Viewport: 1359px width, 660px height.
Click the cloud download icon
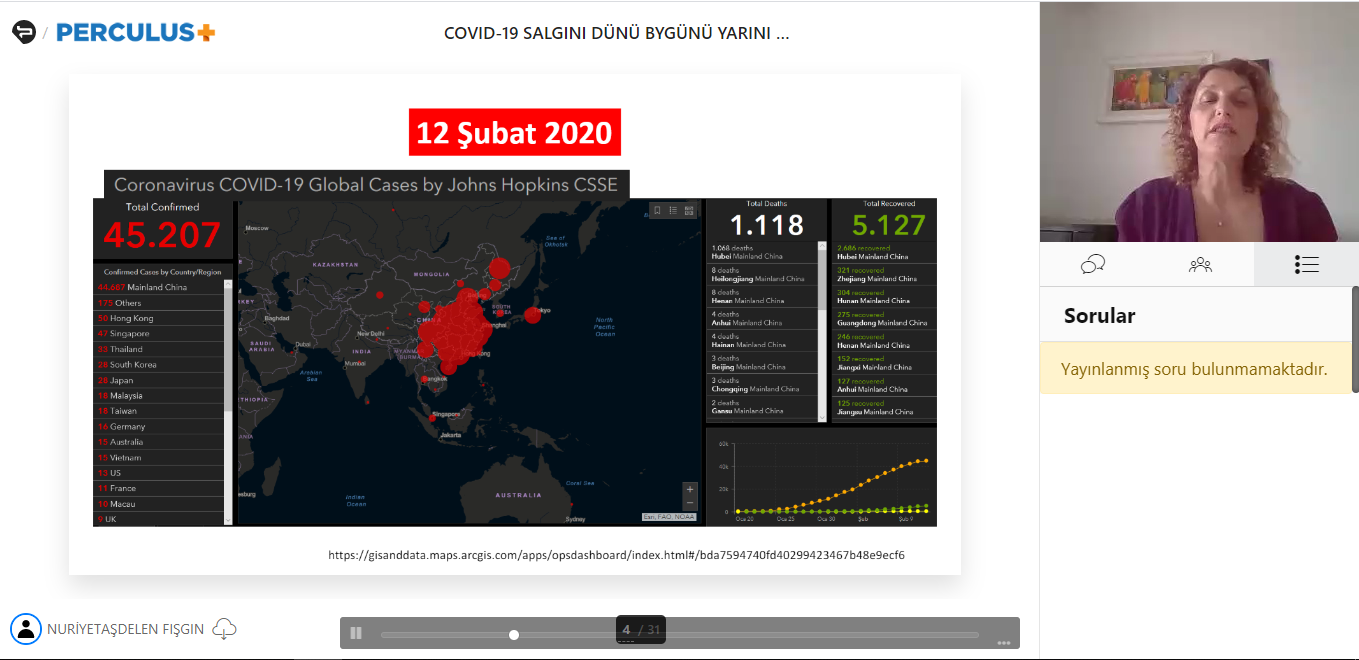coord(225,629)
